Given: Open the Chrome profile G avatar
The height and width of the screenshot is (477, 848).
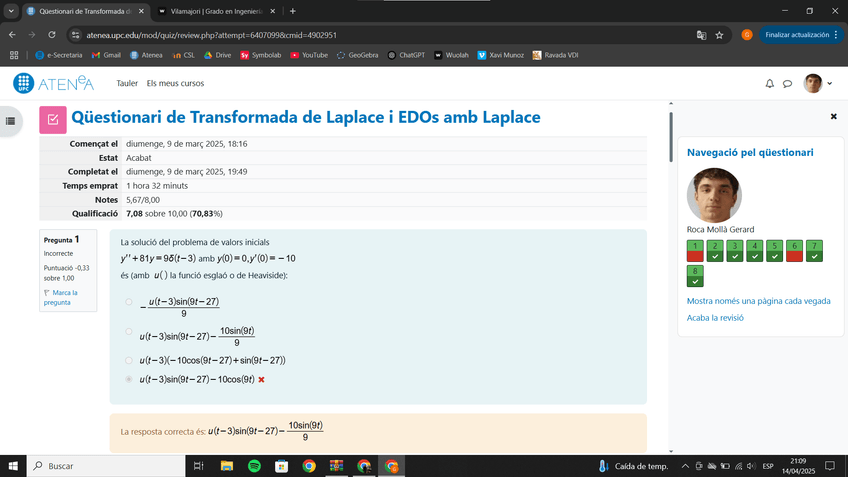Looking at the screenshot, I should pos(747,35).
